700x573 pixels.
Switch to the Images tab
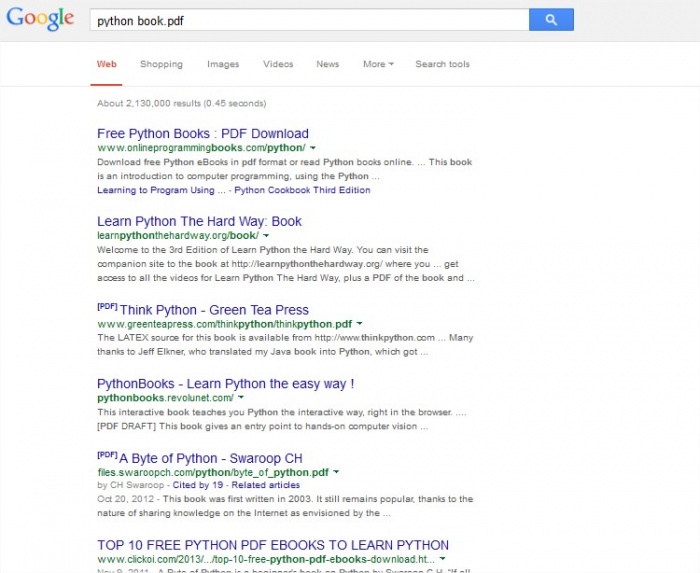pyautogui.click(x=223, y=64)
